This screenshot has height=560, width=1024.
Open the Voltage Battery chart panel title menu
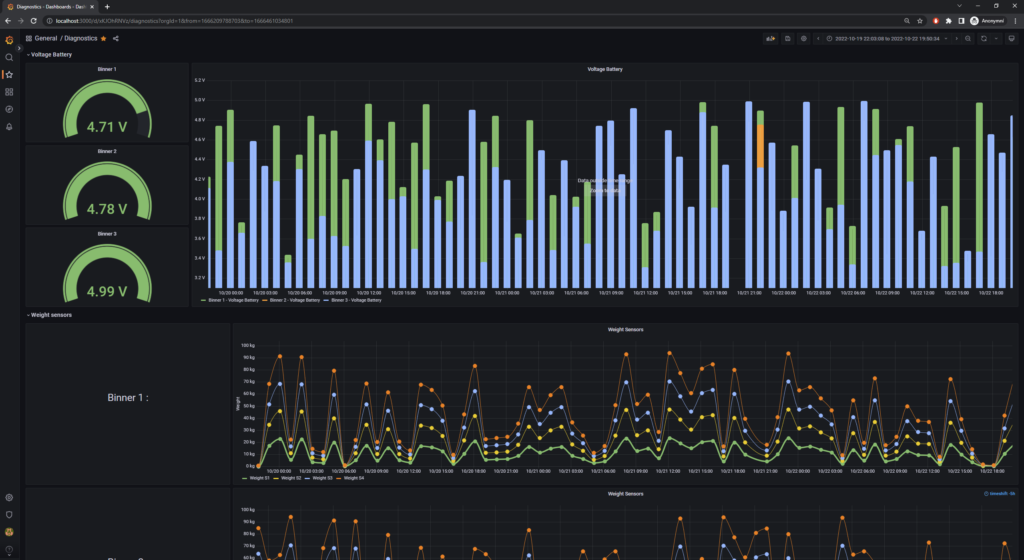(x=605, y=69)
